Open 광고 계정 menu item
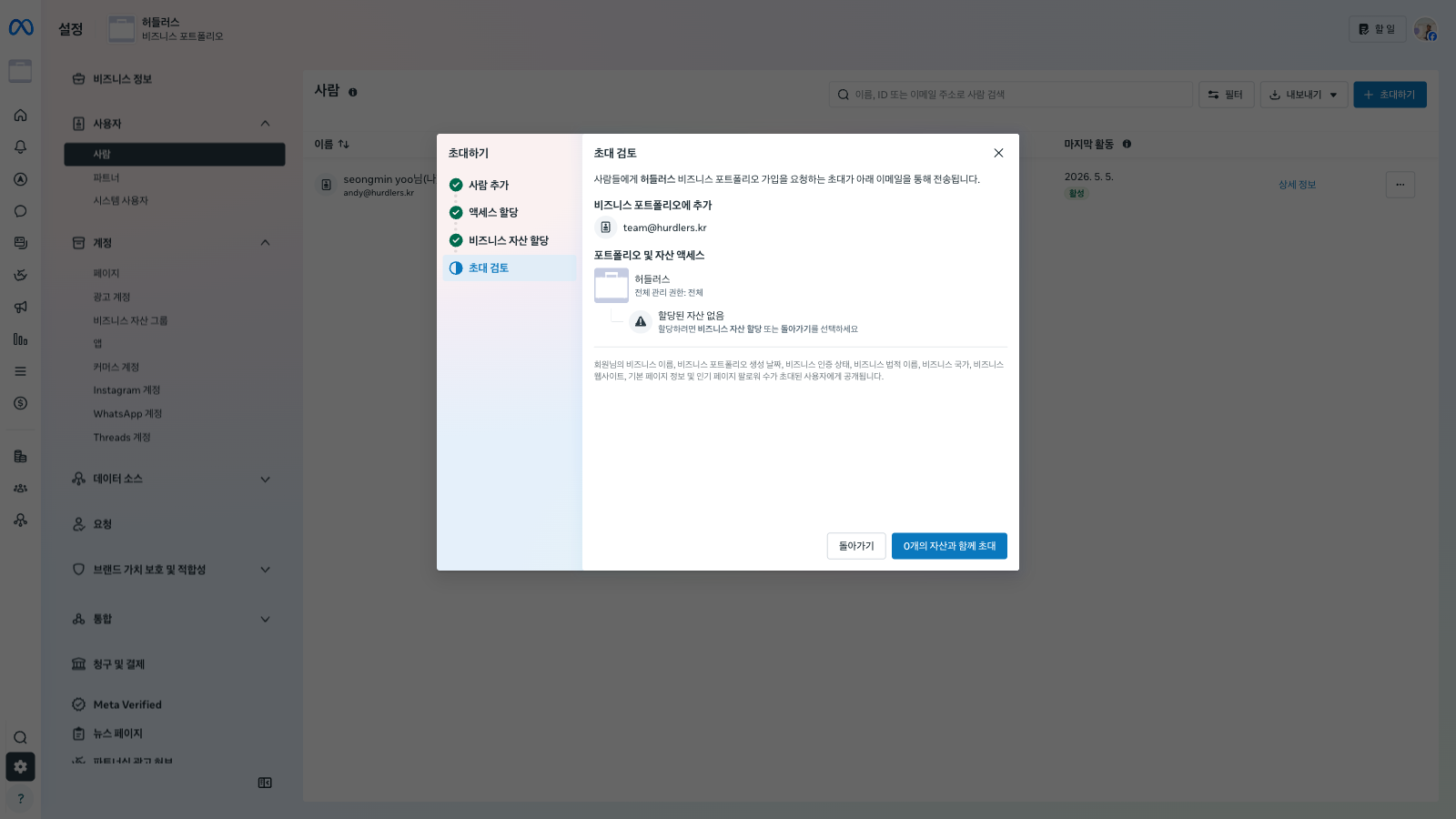 112,298
